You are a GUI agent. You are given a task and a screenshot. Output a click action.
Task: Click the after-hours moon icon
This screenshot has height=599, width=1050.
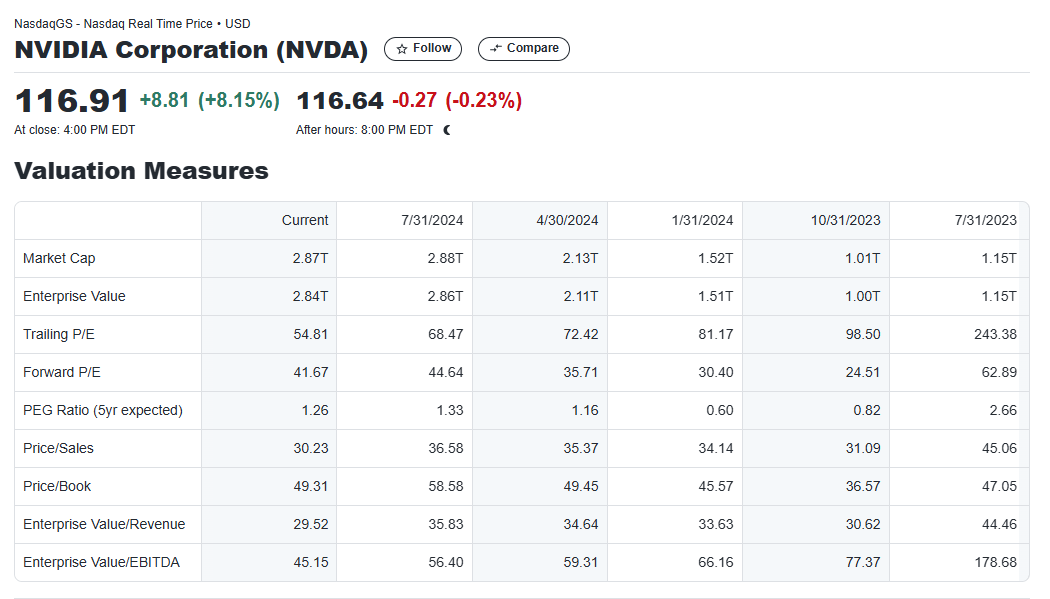click(x=447, y=130)
